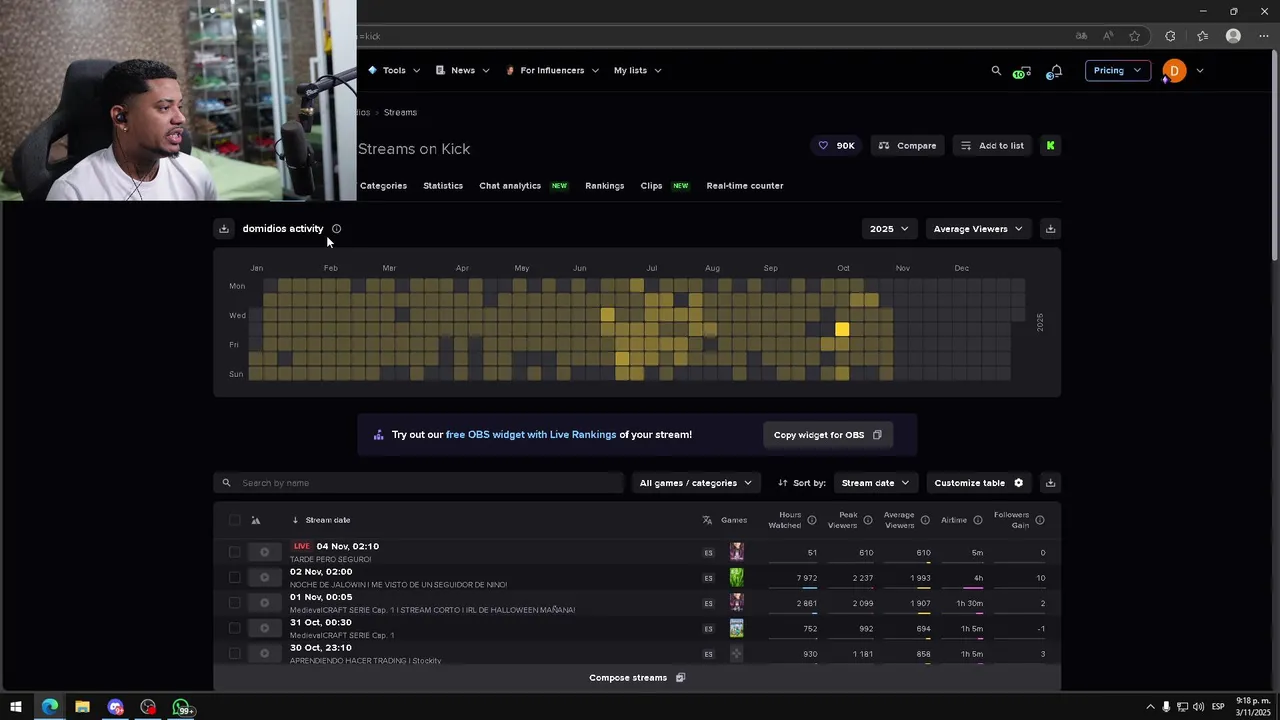The image size is (1280, 720).
Task: Open the green Kick channel logo button
Action: tap(1050, 146)
